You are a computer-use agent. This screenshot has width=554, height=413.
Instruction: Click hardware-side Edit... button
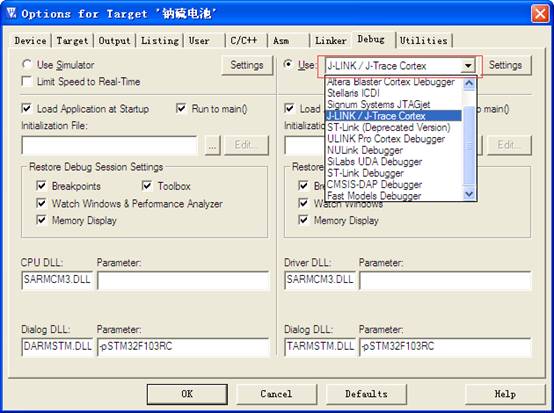pos(509,145)
